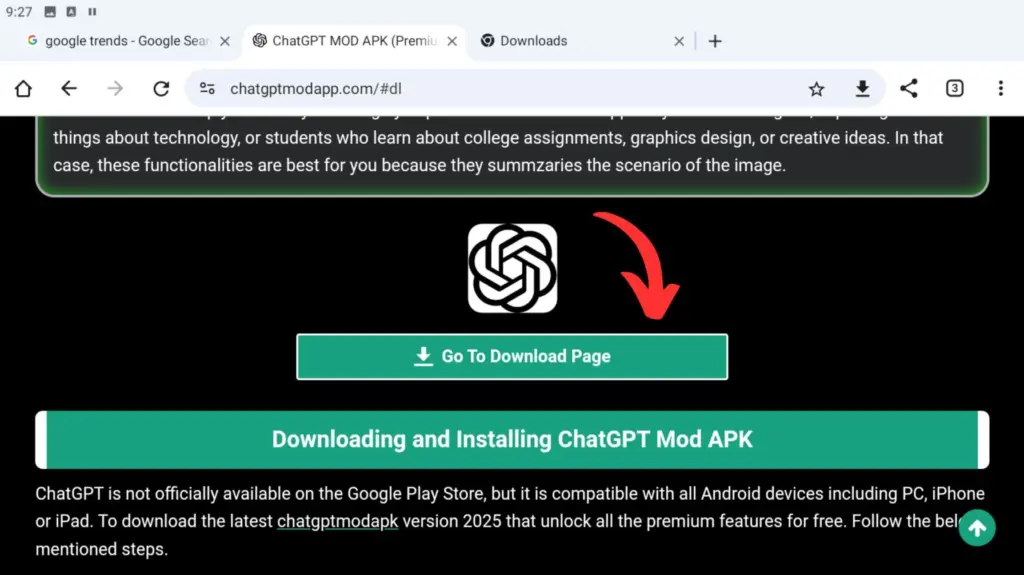The image size is (1024, 575).
Task: Click Go To Download Page button
Action: click(x=512, y=357)
